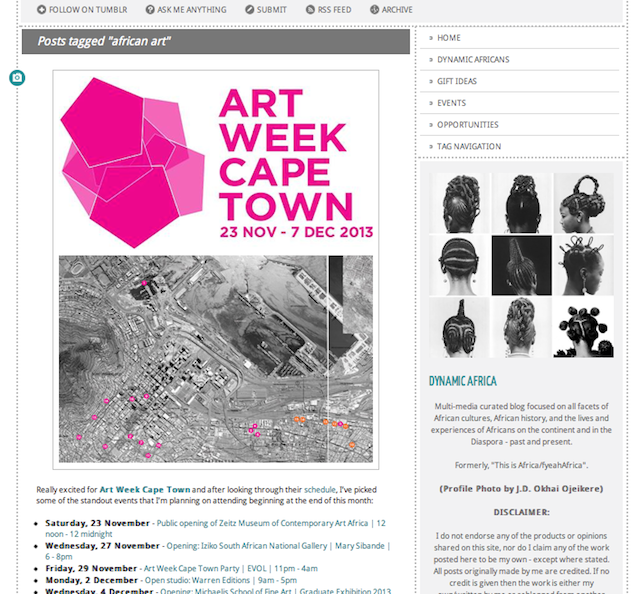The image size is (640, 594).
Task: Go to Home in sidebar menu
Action: click(449, 38)
